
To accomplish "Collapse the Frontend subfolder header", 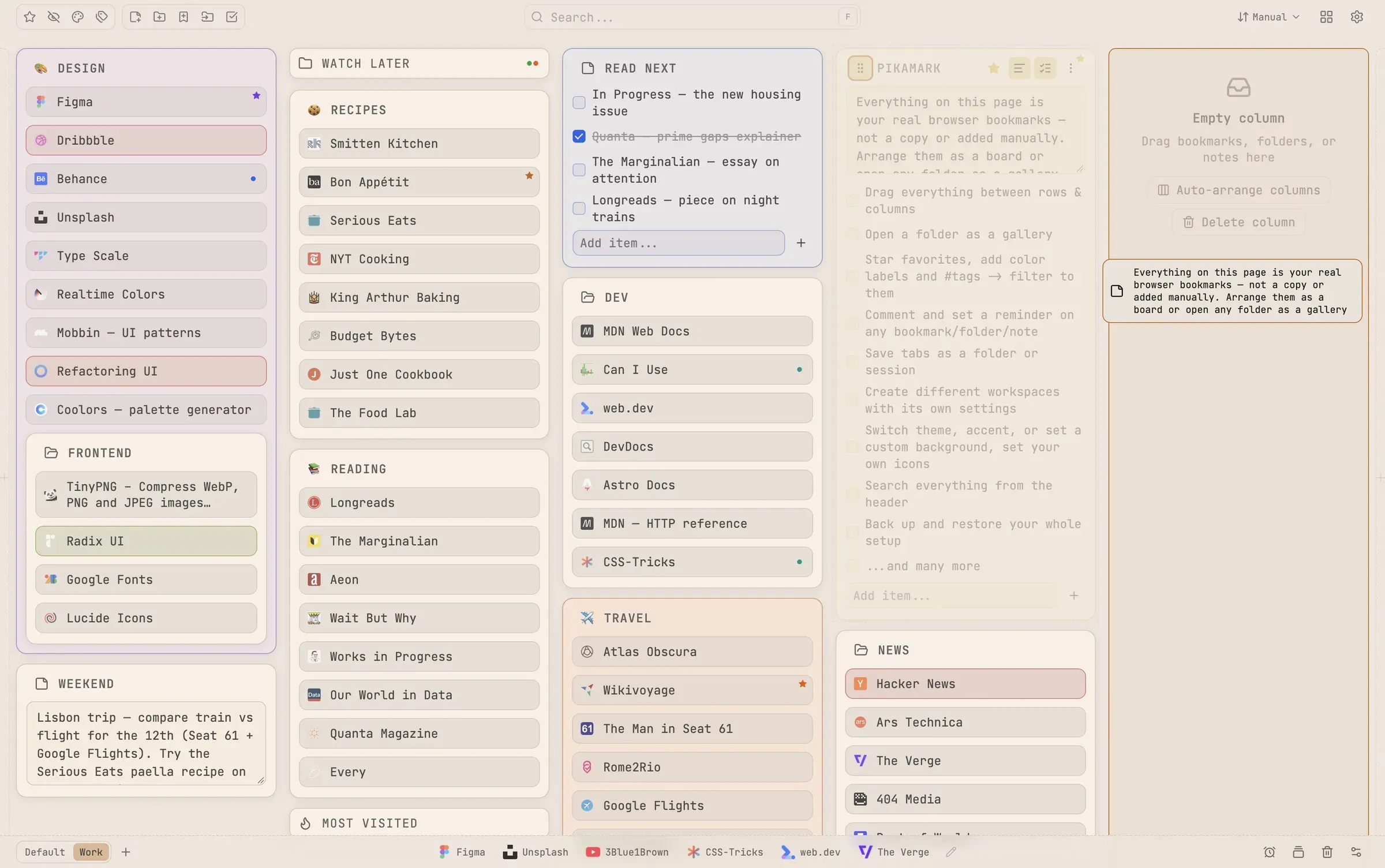I will click(146, 452).
